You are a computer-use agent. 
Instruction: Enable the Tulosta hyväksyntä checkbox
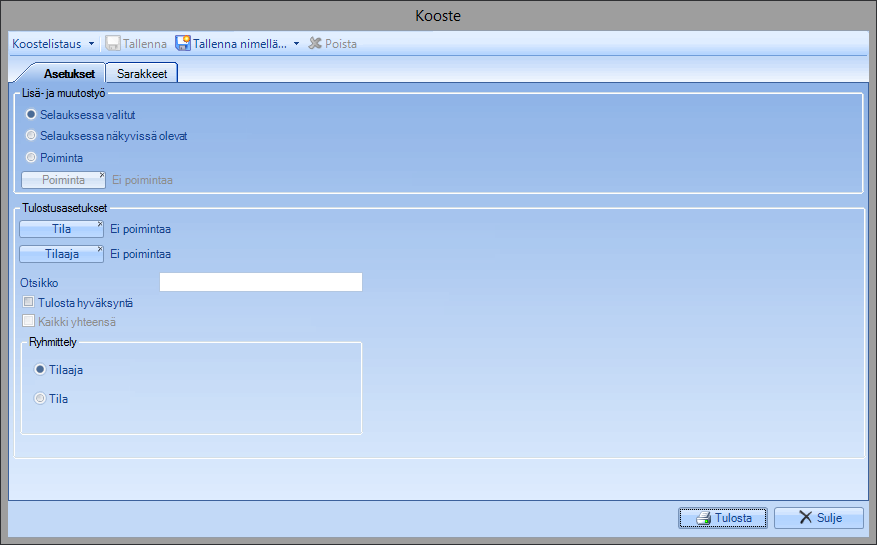[29, 302]
